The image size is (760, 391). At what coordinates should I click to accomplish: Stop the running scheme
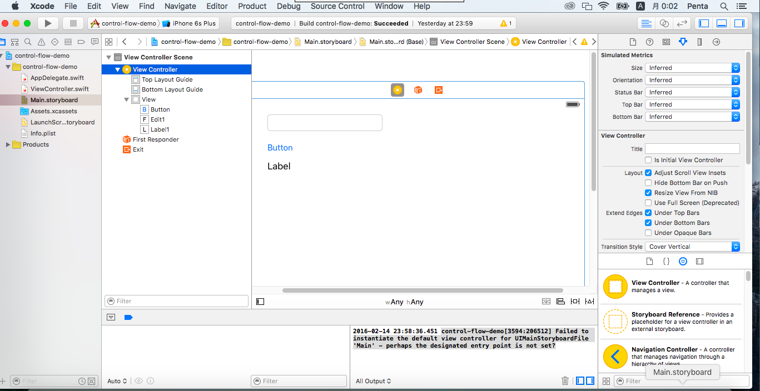tap(73, 23)
